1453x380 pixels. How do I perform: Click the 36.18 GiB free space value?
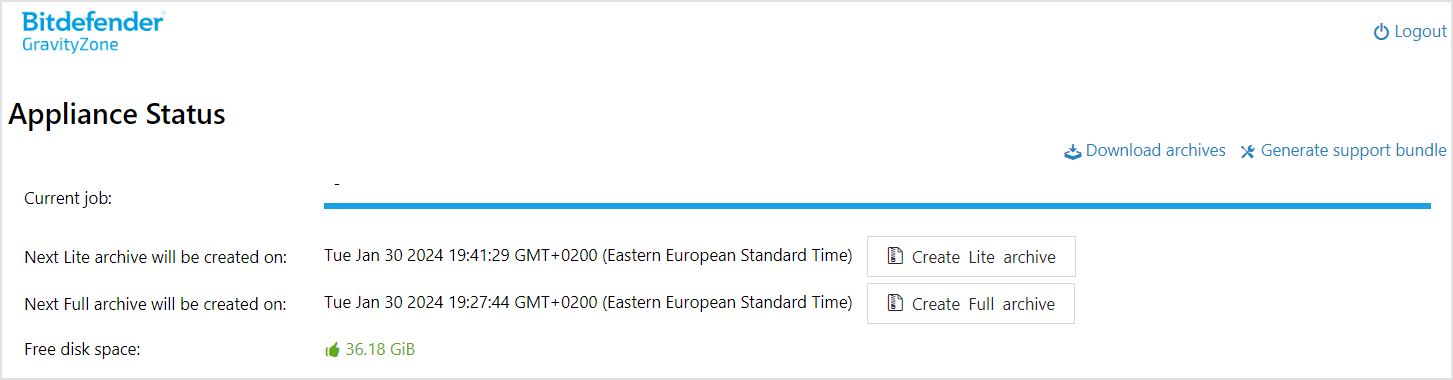point(380,350)
